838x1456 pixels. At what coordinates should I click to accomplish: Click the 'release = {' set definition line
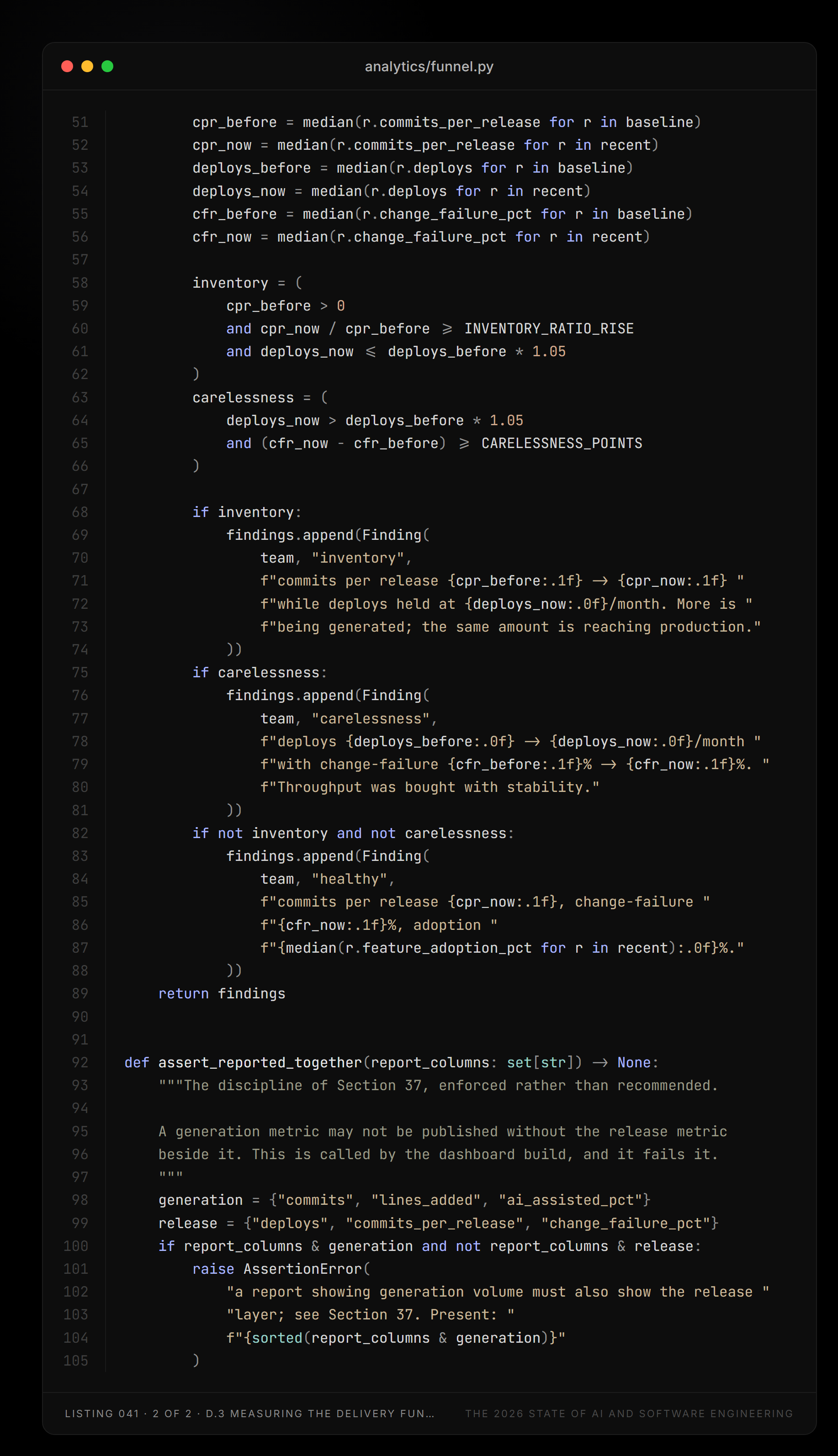point(439,1223)
